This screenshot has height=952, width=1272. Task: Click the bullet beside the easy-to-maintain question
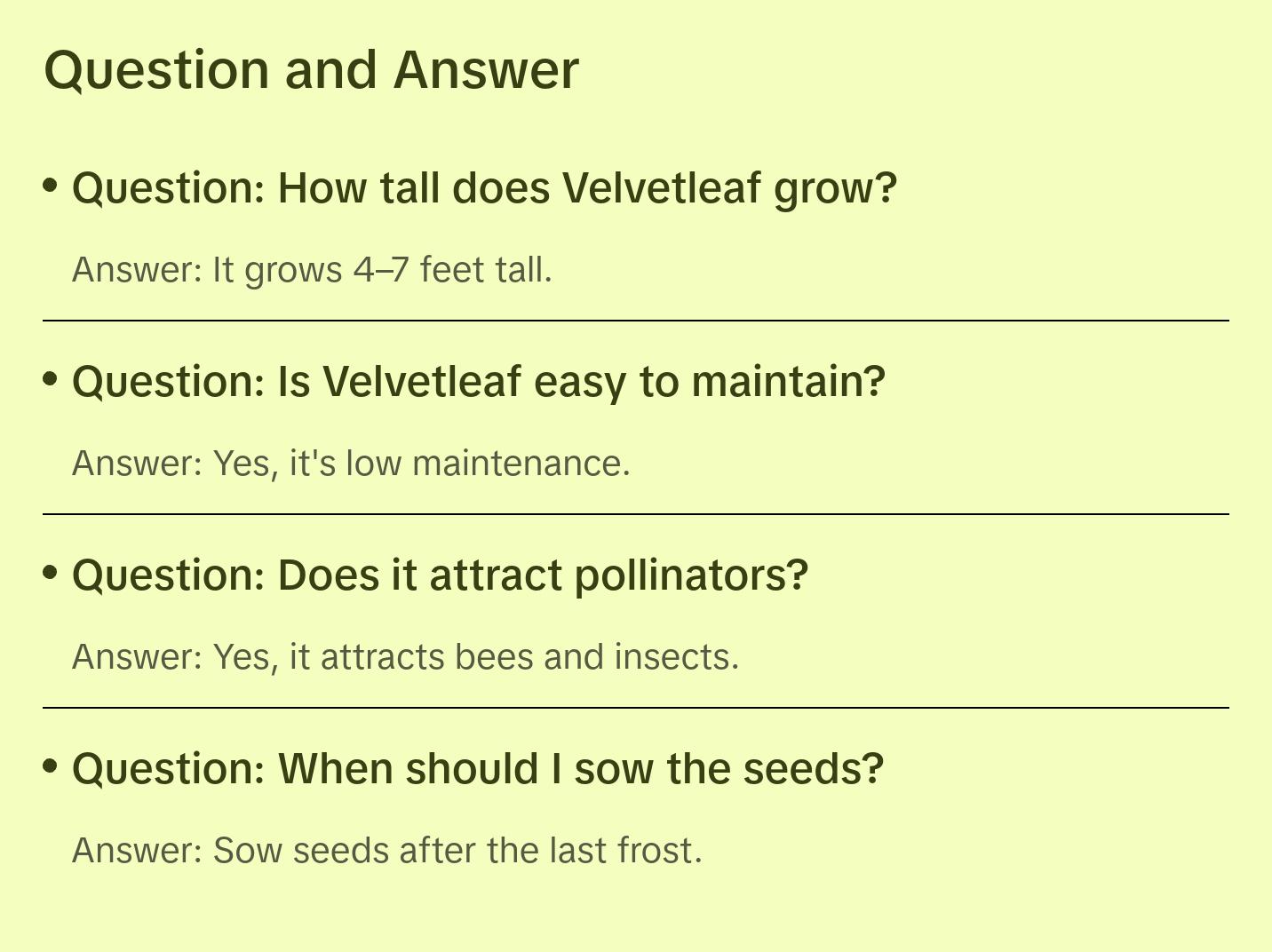(x=51, y=379)
